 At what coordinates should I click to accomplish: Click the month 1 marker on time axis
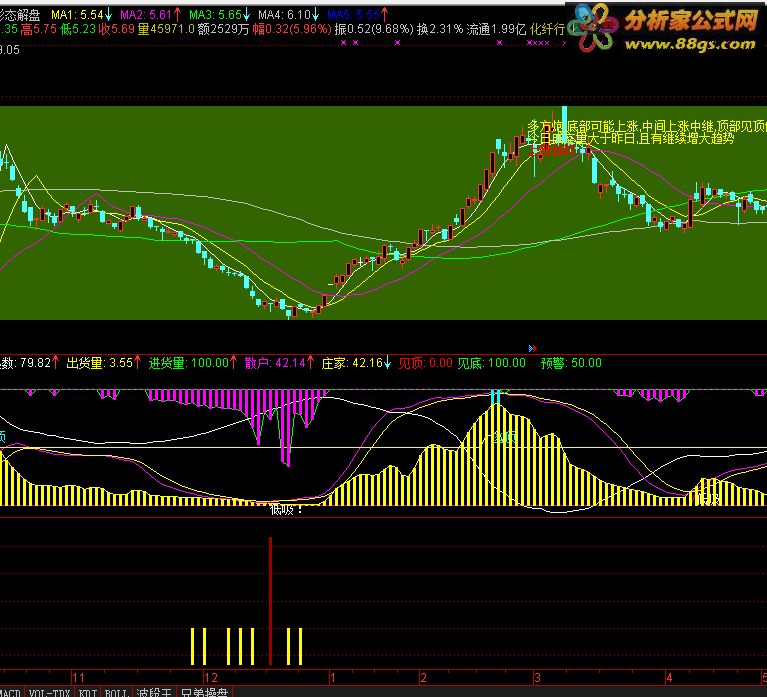tap(333, 677)
